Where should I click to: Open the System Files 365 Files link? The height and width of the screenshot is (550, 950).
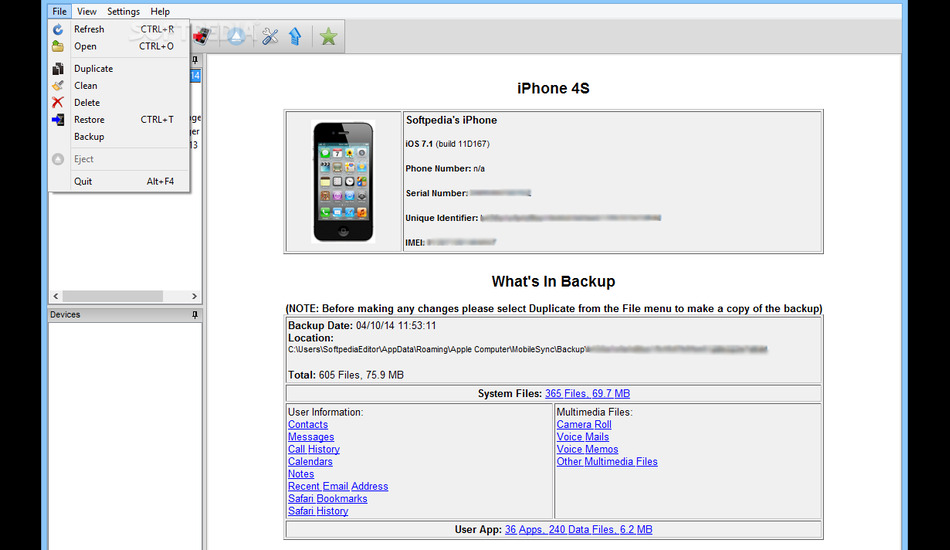(587, 394)
